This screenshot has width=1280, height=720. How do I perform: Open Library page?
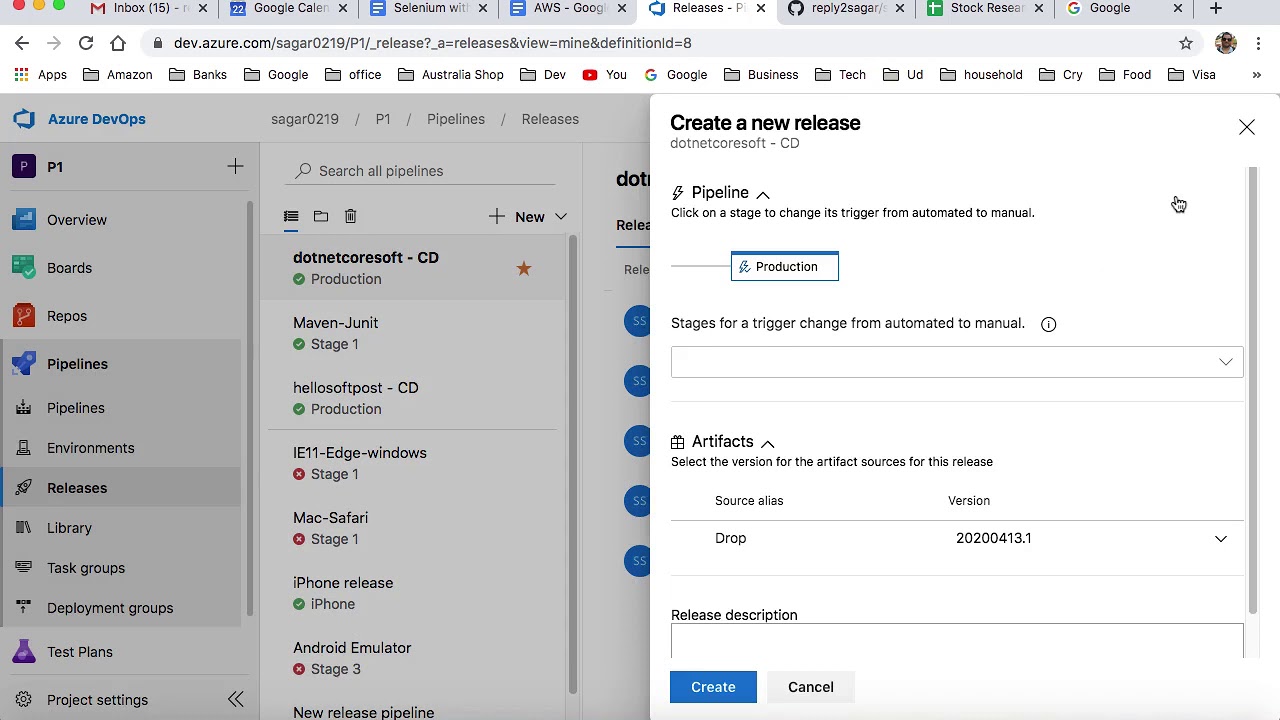tap(69, 528)
